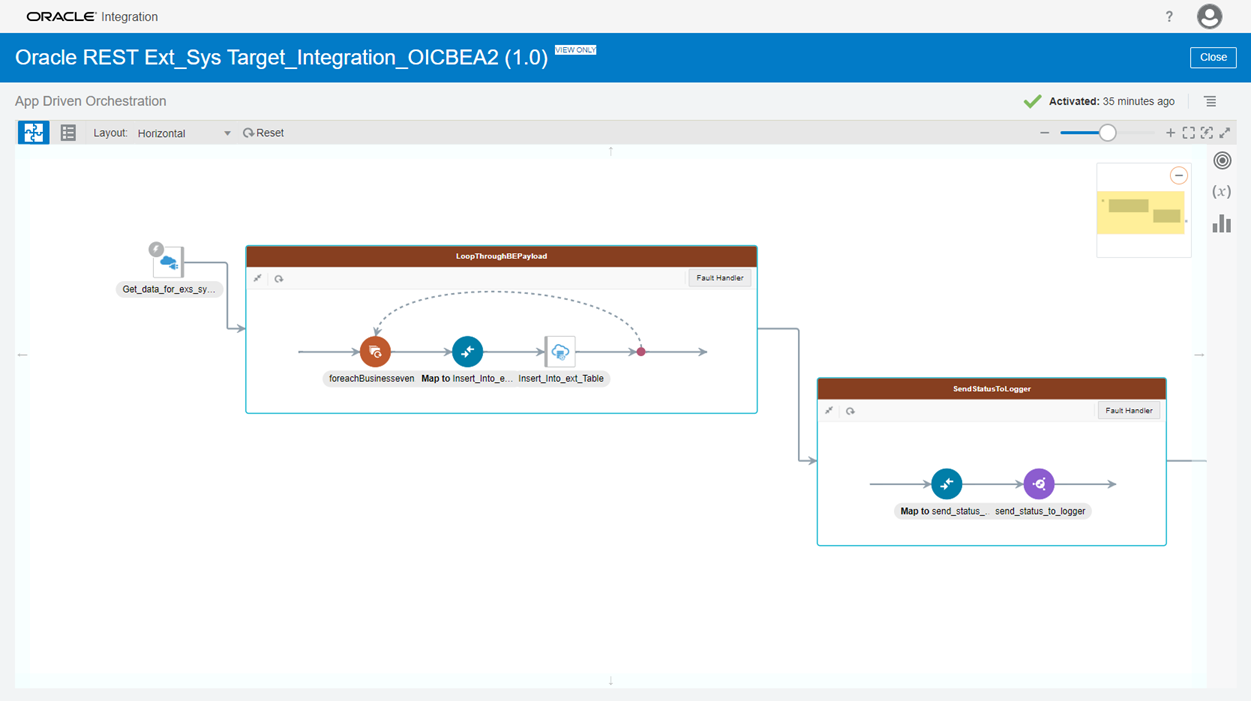
Task: Open the Layout Horizontal dropdown
Action: tap(184, 133)
